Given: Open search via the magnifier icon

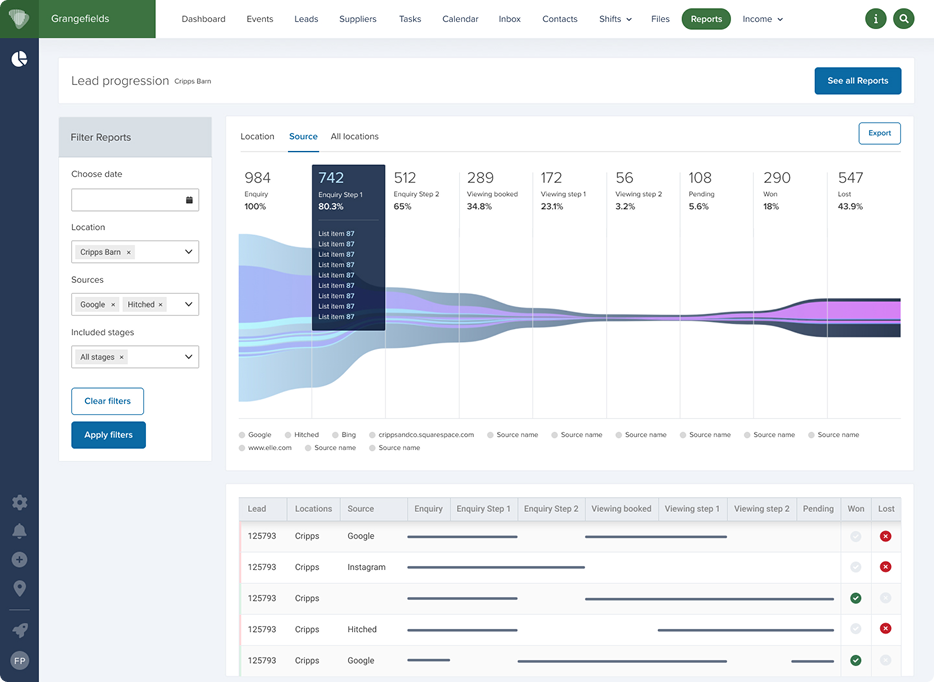Looking at the screenshot, I should pyautogui.click(x=904, y=19).
